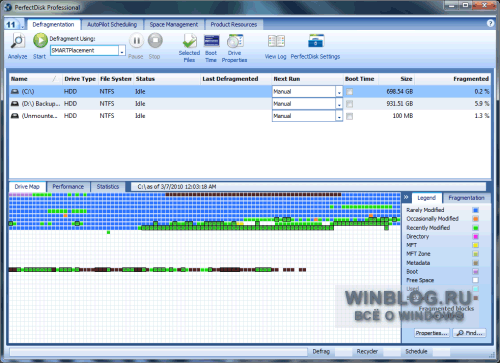Toggle Boot Time checkbox for C:\ drive
The width and height of the screenshot is (500, 363).
(349, 92)
